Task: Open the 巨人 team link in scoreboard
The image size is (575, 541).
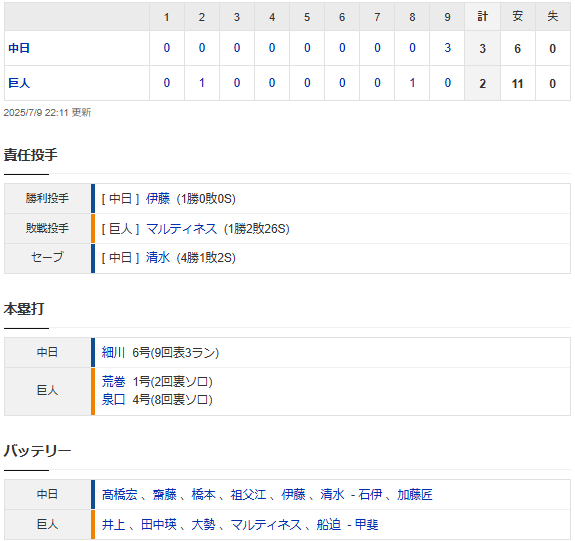Action: (x=19, y=83)
